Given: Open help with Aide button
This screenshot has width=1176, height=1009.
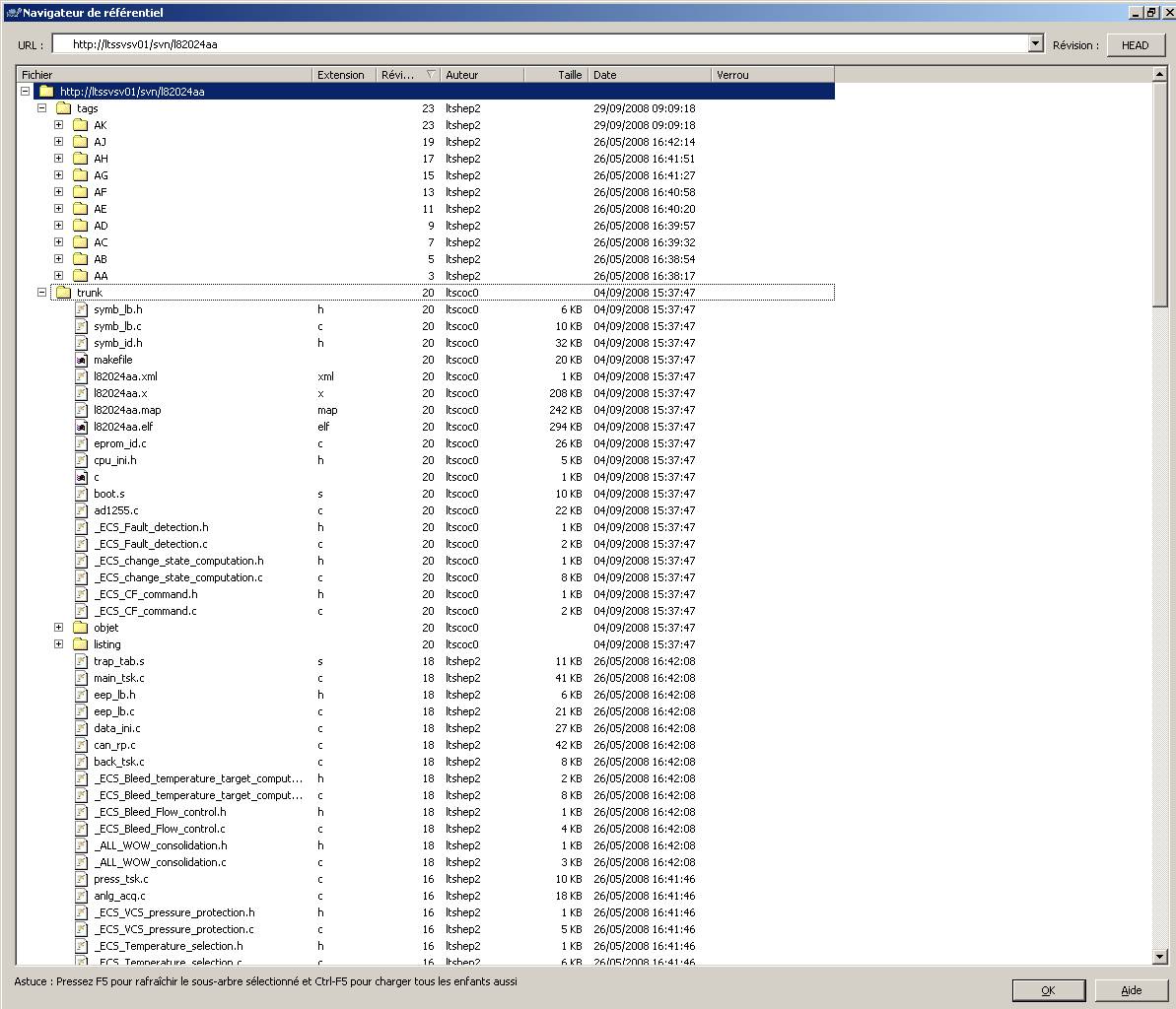Looking at the screenshot, I should pyautogui.click(x=1131, y=990).
